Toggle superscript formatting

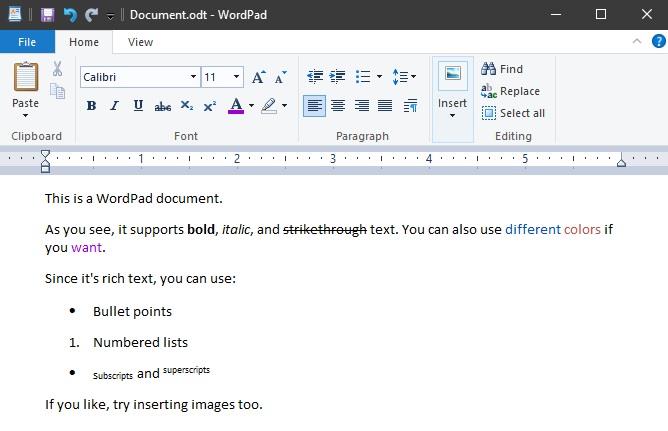[x=210, y=106]
